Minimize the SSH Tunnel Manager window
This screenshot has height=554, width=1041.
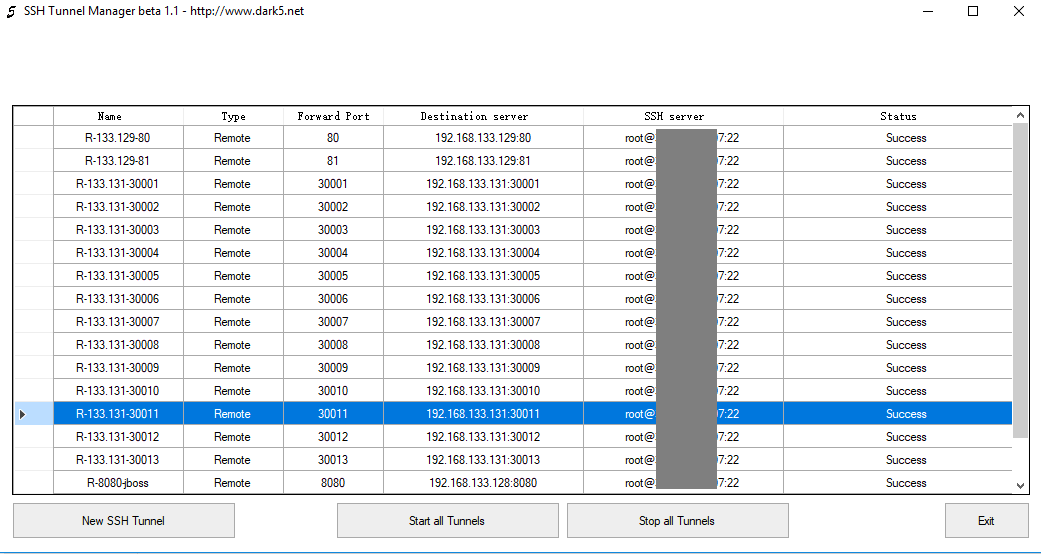pyautogui.click(x=927, y=11)
